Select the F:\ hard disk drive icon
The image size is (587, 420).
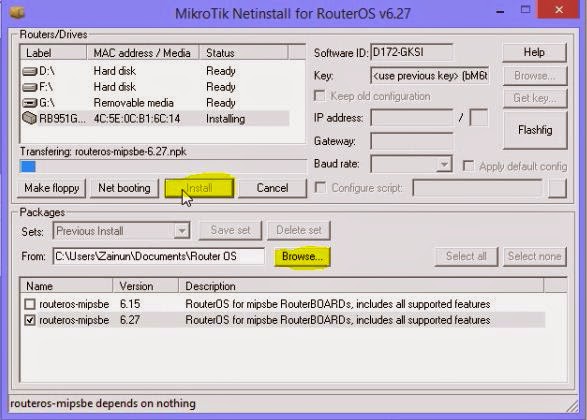pyautogui.click(x=30, y=87)
